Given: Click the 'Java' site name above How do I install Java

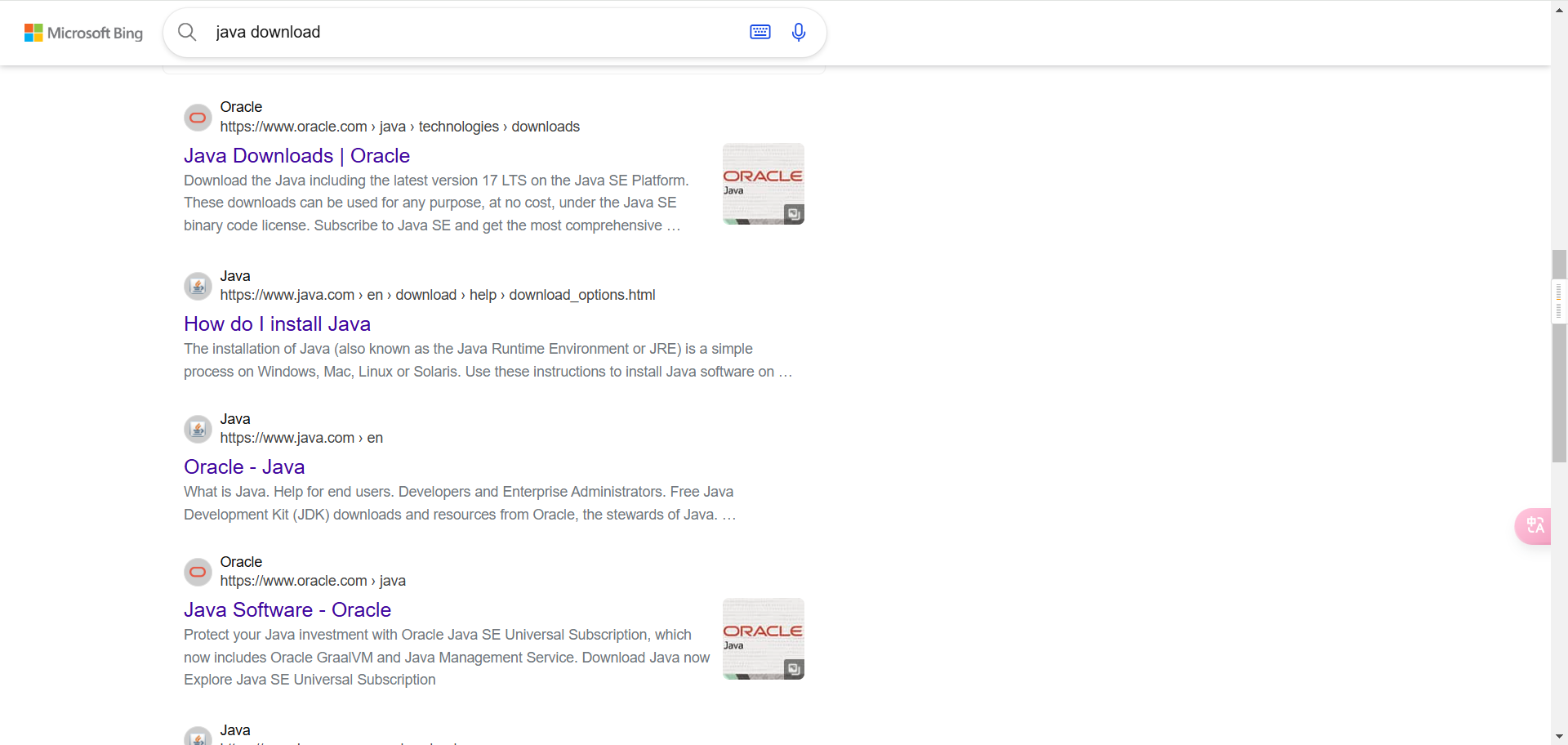Looking at the screenshot, I should pos(235,276).
